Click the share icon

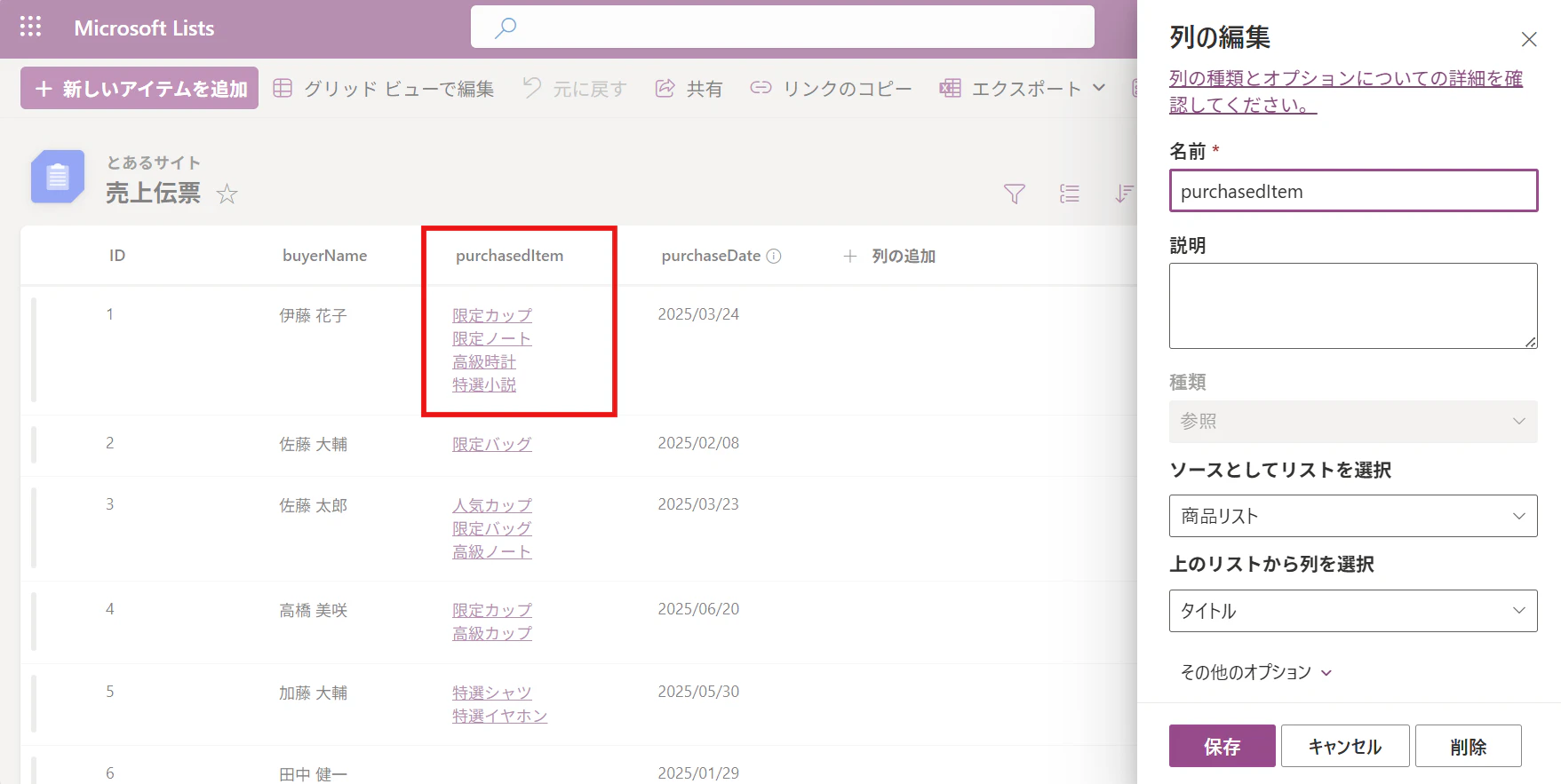point(665,88)
